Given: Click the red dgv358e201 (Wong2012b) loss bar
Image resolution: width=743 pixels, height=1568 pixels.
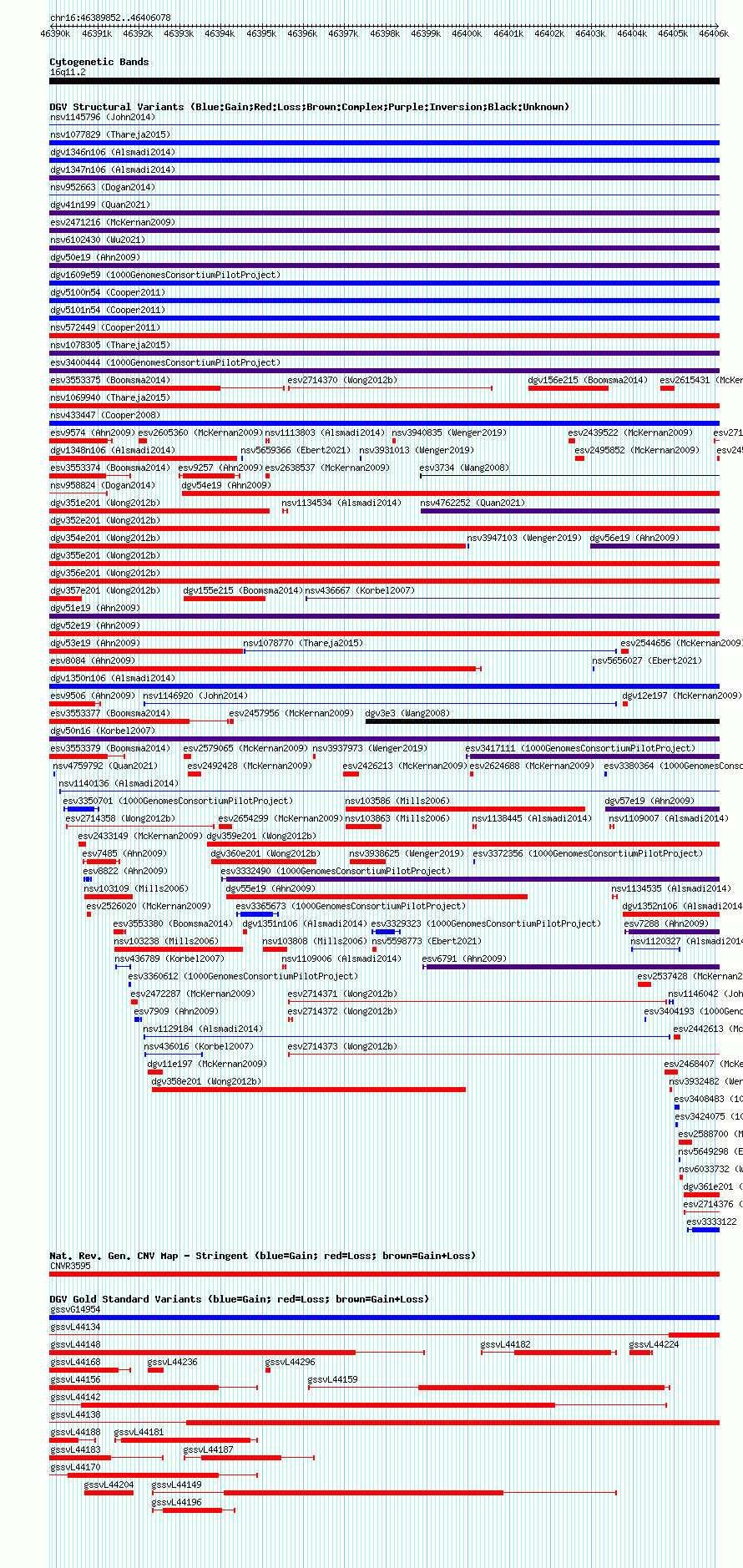Looking at the screenshot, I should [309, 1090].
